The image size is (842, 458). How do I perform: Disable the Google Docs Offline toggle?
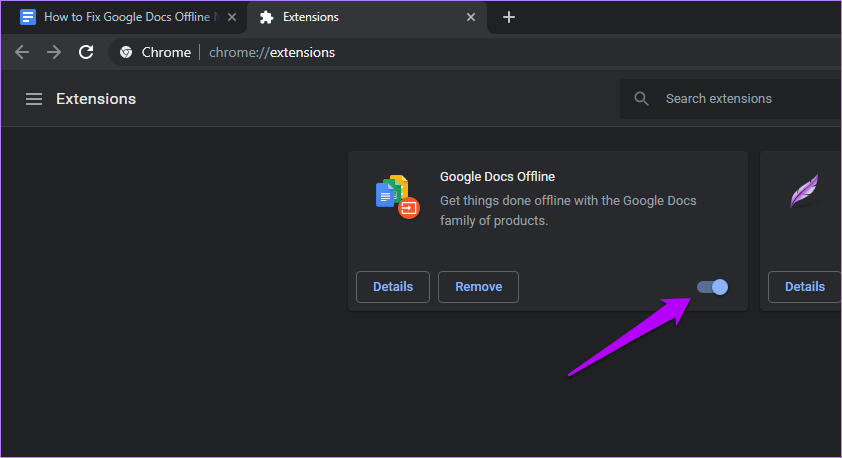click(x=712, y=287)
